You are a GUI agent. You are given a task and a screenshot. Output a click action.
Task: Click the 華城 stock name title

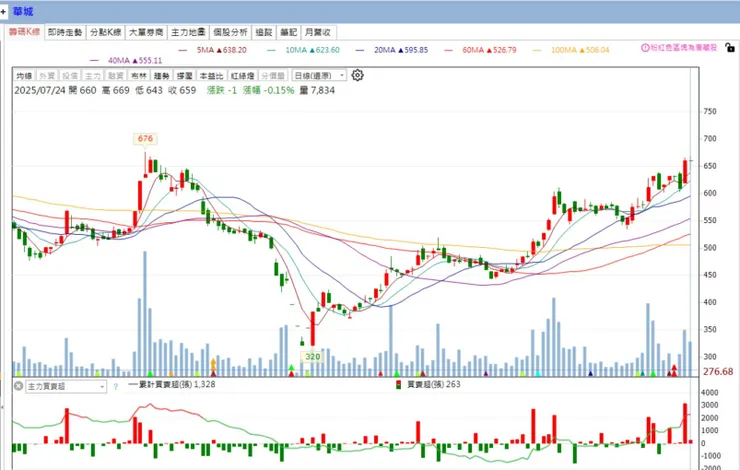pos(23,11)
